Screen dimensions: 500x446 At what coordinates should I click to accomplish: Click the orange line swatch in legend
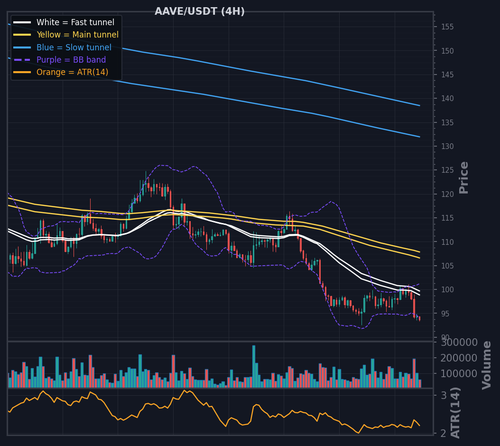click(x=22, y=72)
